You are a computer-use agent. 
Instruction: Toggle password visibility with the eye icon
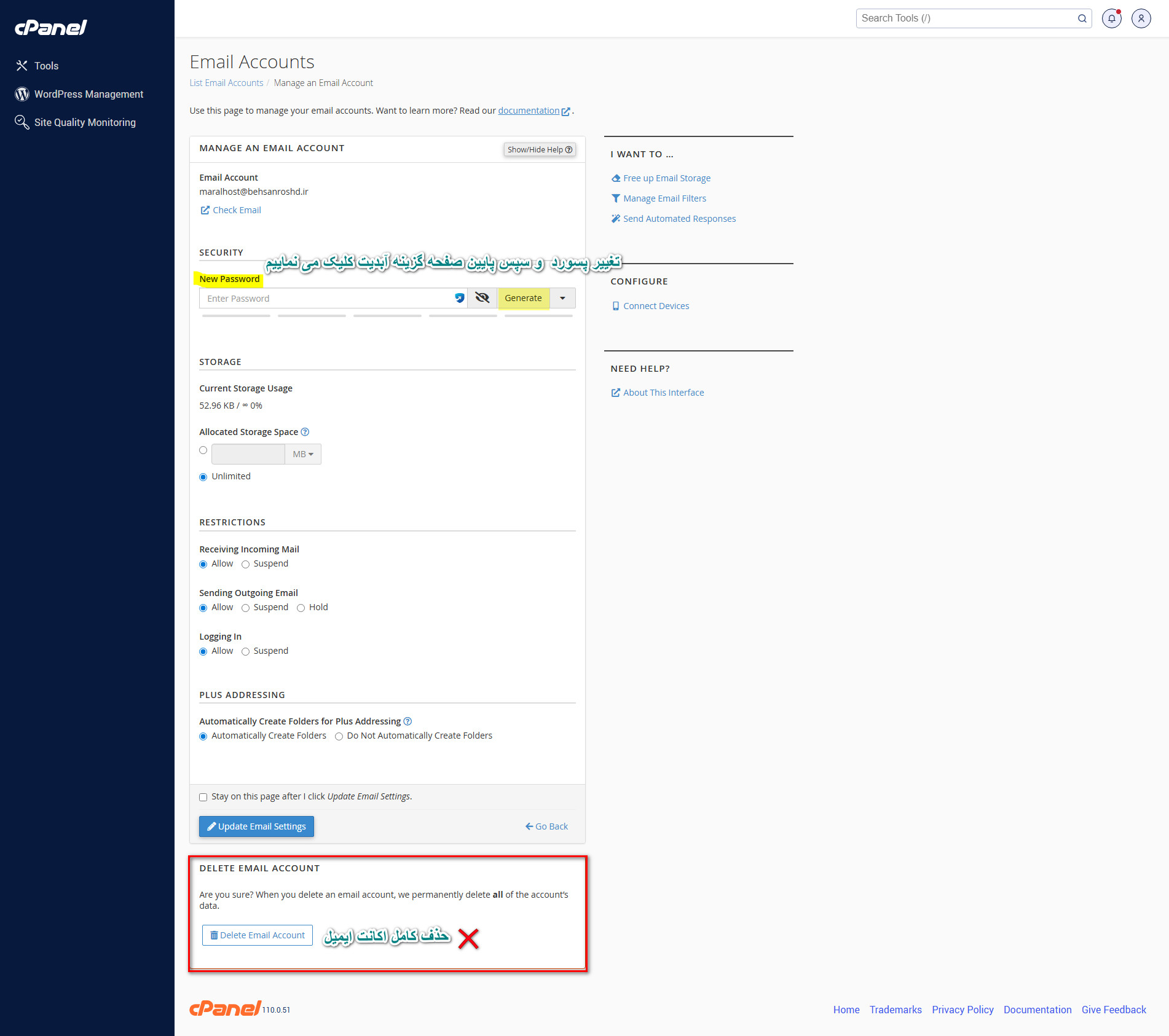[x=482, y=298]
